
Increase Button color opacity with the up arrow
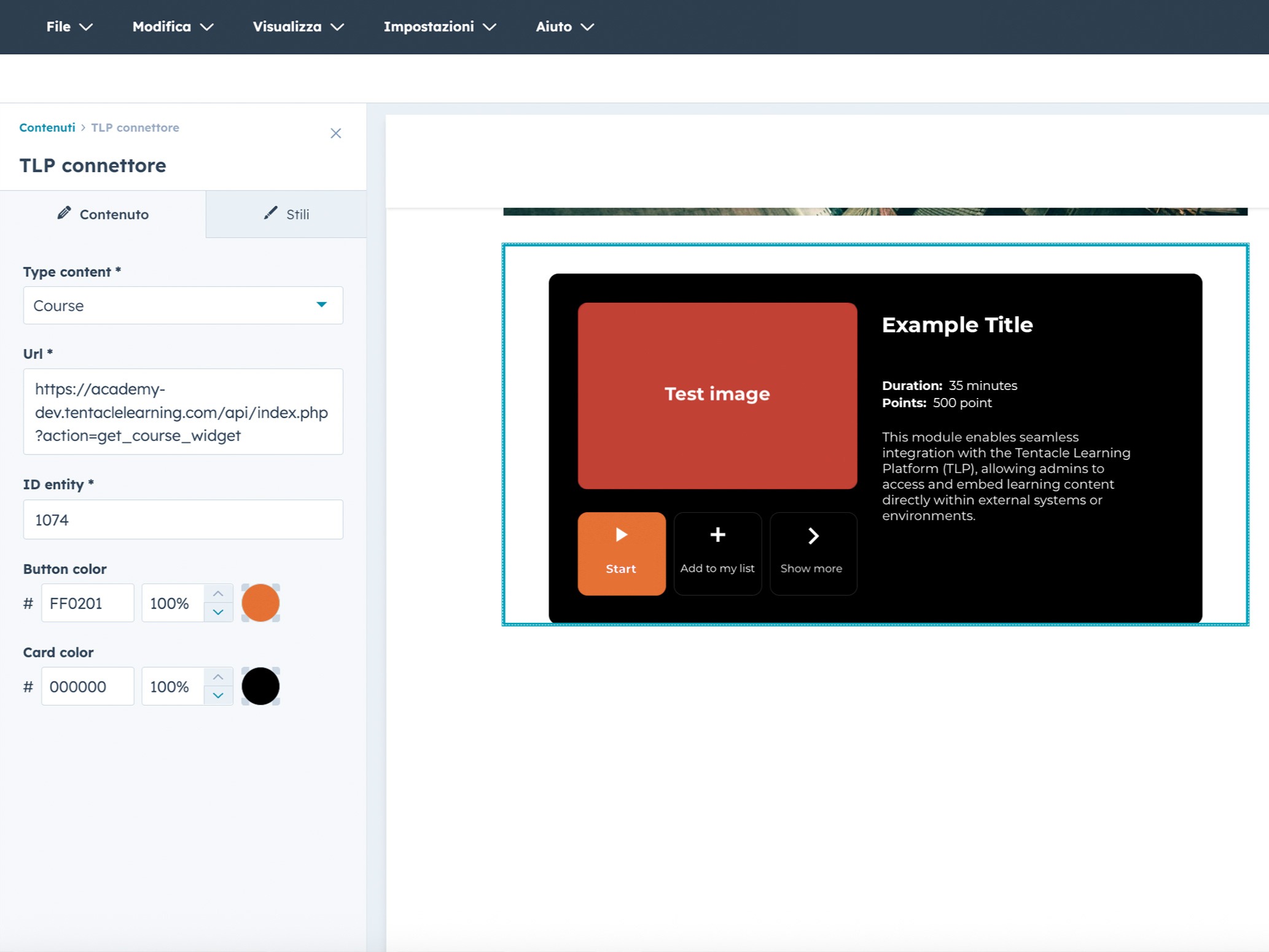coord(218,593)
